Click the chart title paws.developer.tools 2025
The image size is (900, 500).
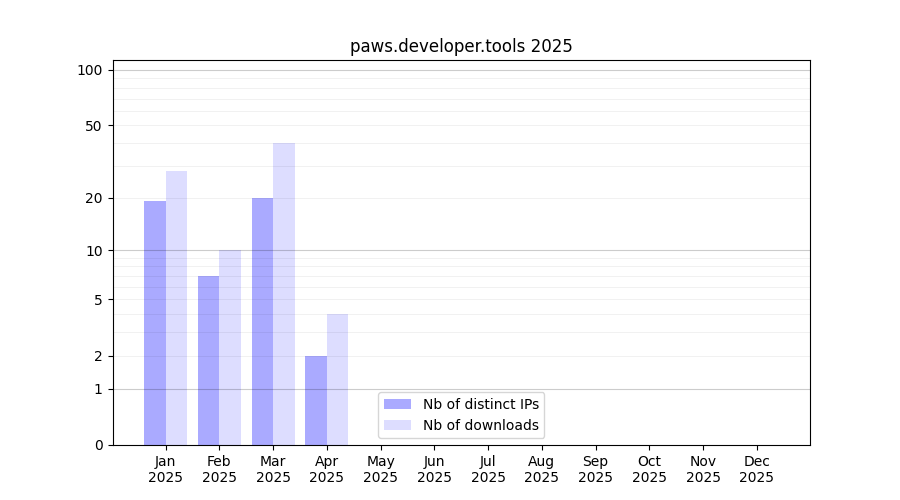(461, 46)
